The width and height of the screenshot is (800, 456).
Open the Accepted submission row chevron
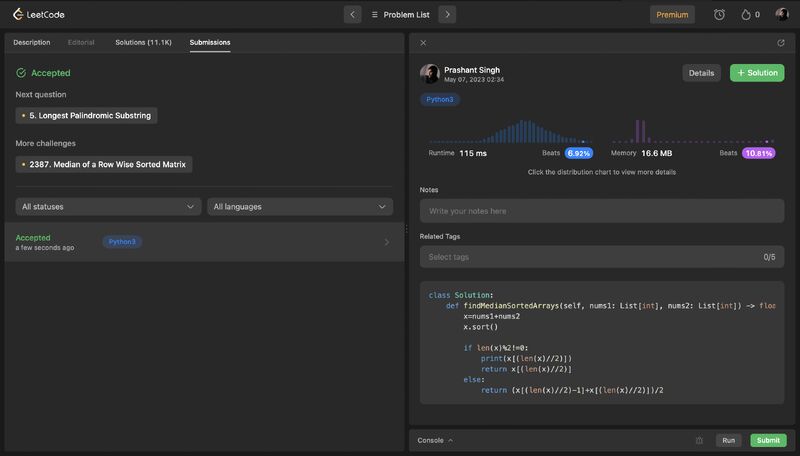(x=386, y=242)
